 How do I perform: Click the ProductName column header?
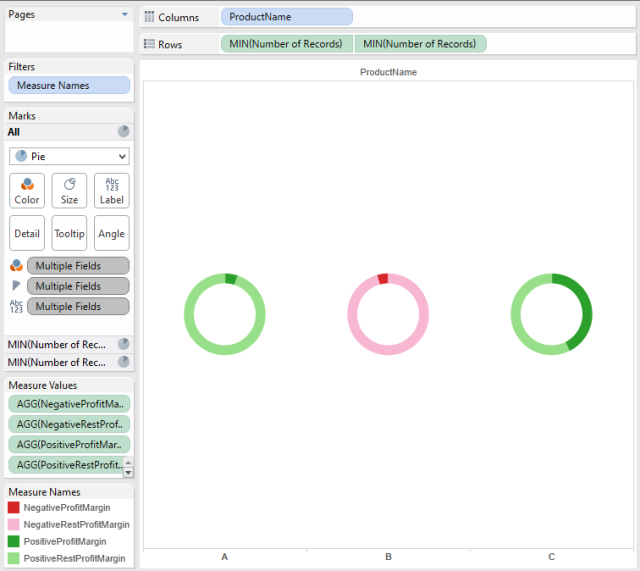point(388,72)
